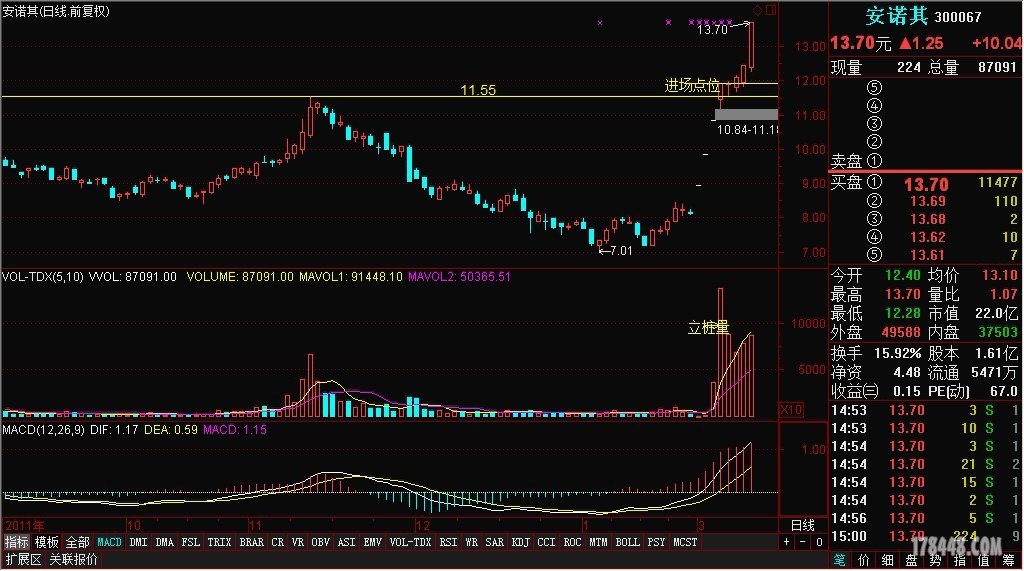Image resolution: width=1024 pixels, height=571 pixels.
Task: Switch indicator to KDJ
Action: (520, 542)
